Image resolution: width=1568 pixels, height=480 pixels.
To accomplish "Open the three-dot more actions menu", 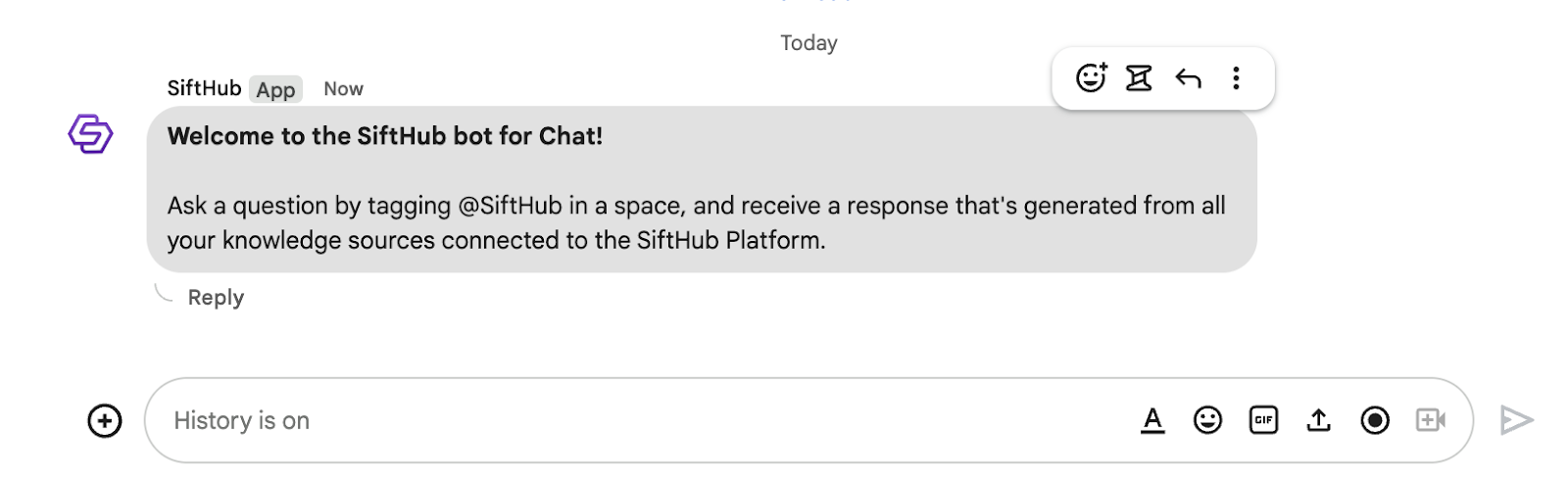I will [1236, 78].
